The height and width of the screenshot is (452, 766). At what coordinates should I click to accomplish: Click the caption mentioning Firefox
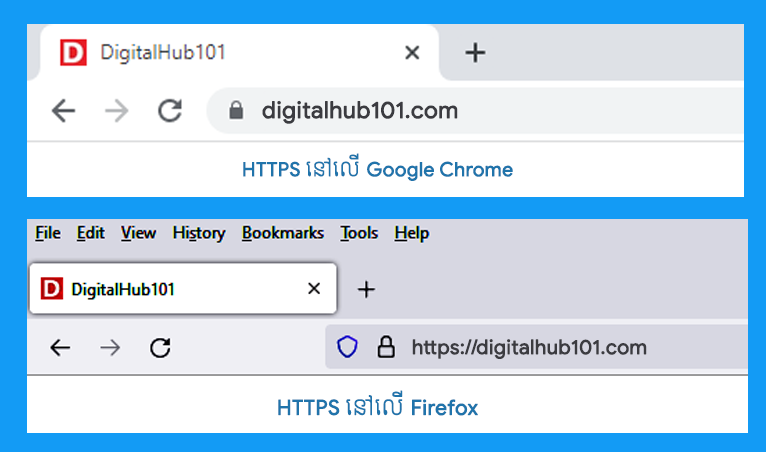(377, 407)
